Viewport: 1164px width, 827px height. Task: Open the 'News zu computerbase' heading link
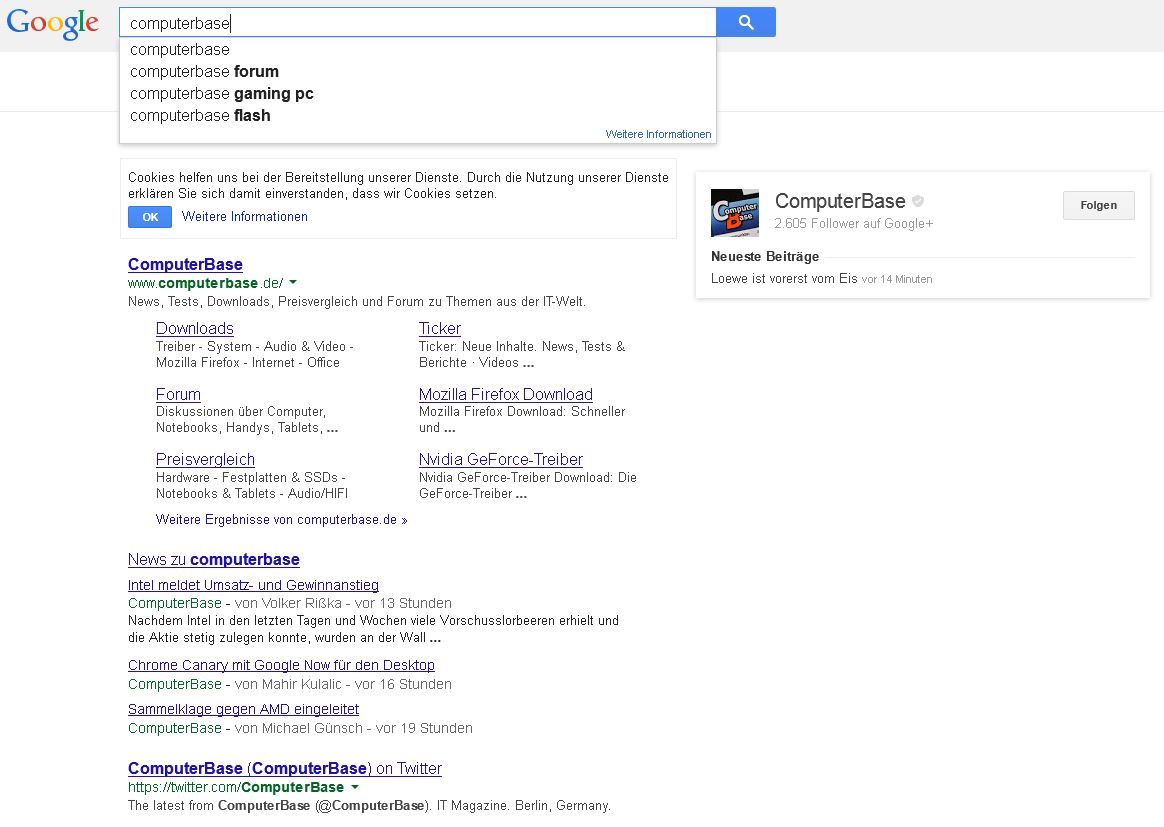tap(214, 560)
